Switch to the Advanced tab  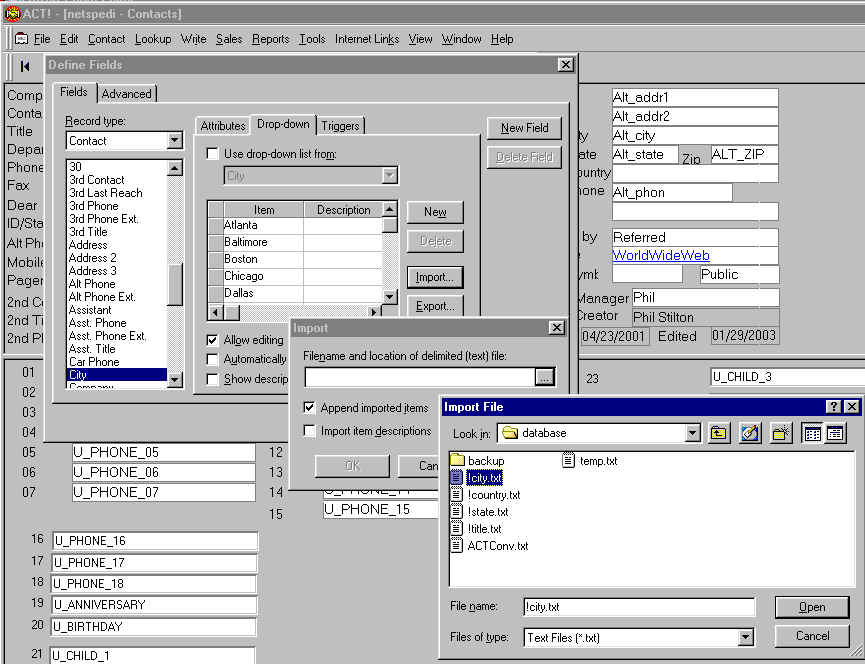pyautogui.click(x=127, y=94)
